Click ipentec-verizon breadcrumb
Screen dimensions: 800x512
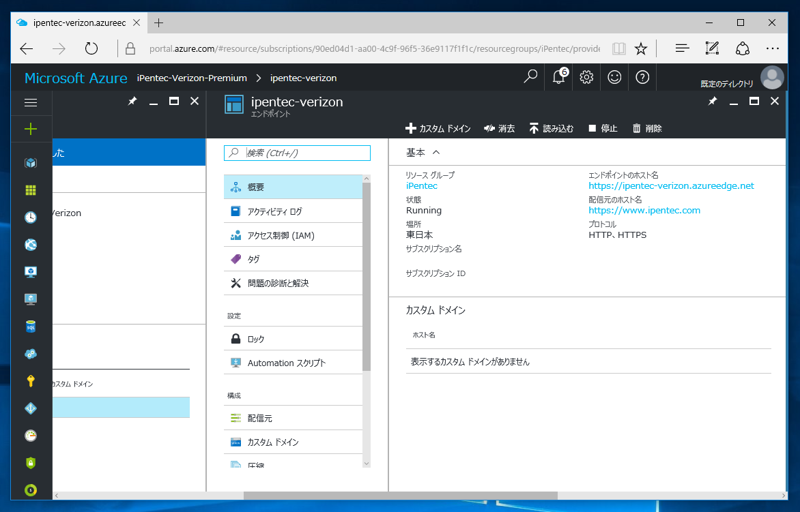pyautogui.click(x=303, y=78)
